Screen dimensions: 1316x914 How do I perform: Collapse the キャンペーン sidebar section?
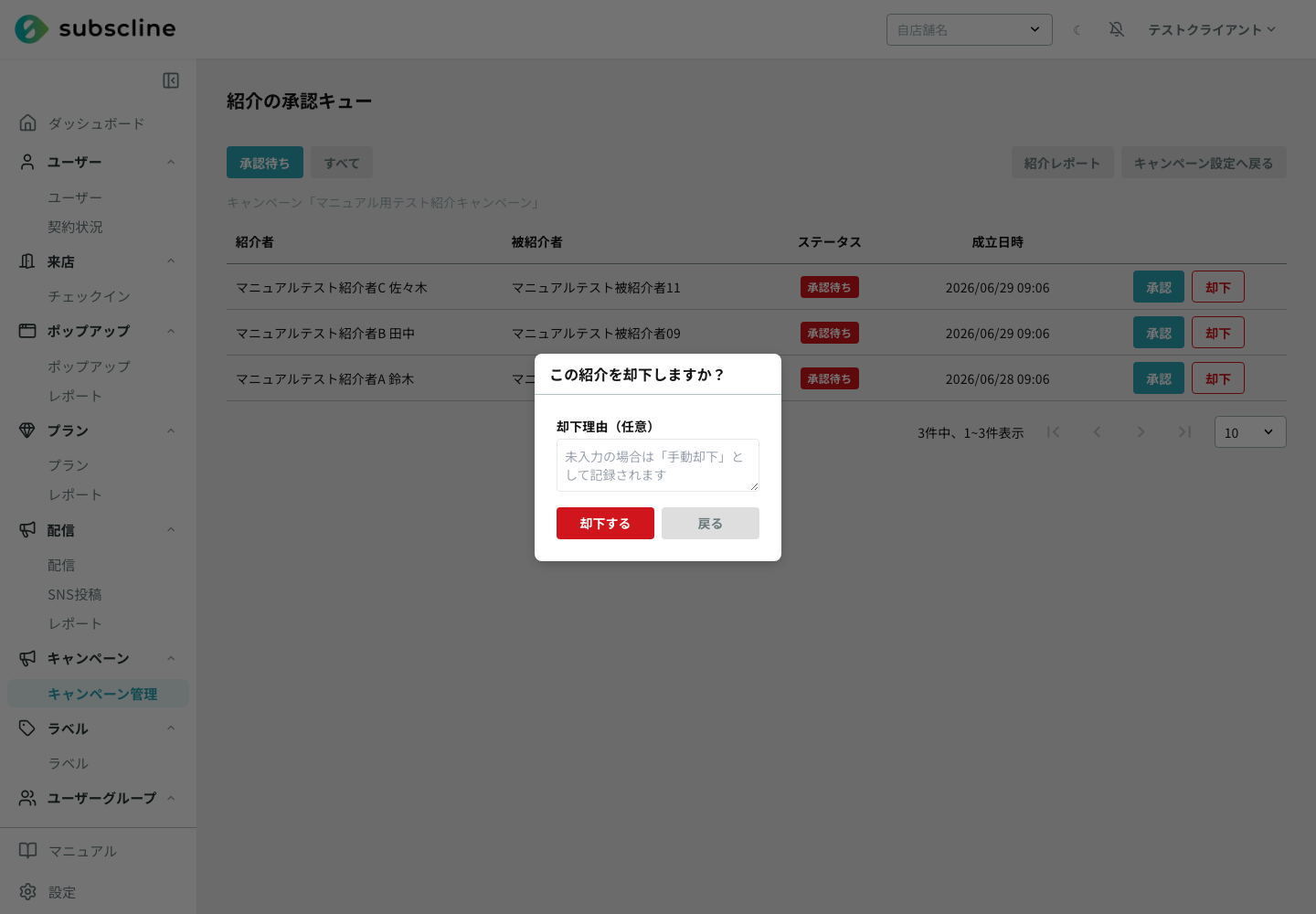click(x=171, y=658)
